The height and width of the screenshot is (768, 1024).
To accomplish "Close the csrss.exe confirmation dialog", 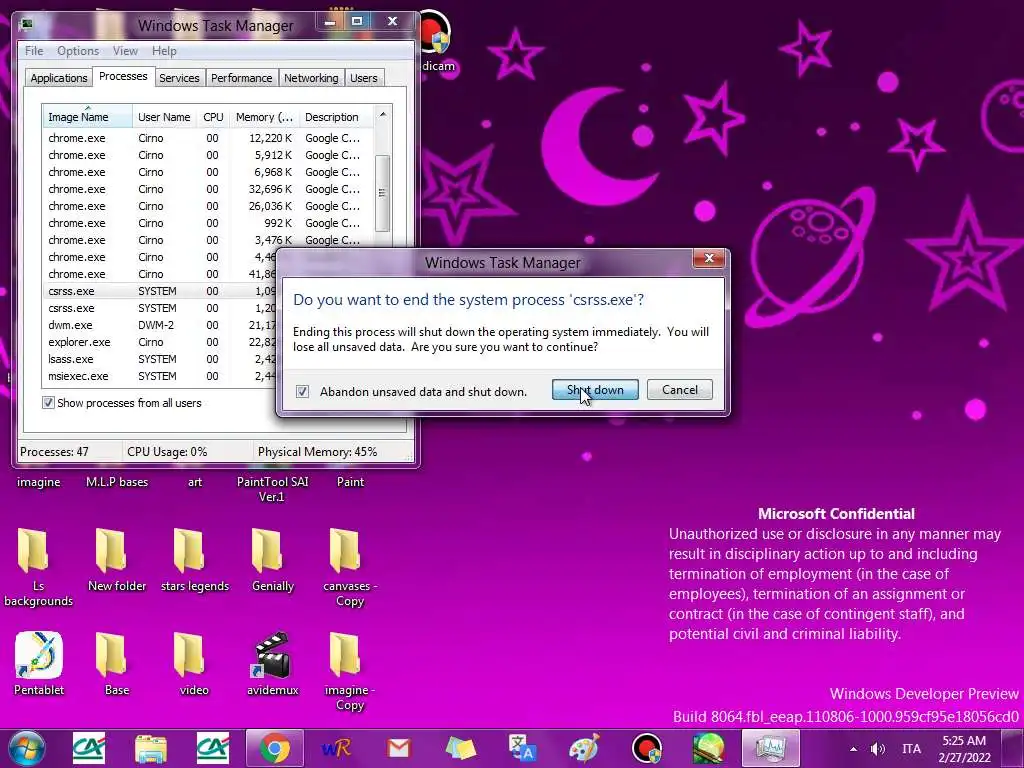I will 709,259.
